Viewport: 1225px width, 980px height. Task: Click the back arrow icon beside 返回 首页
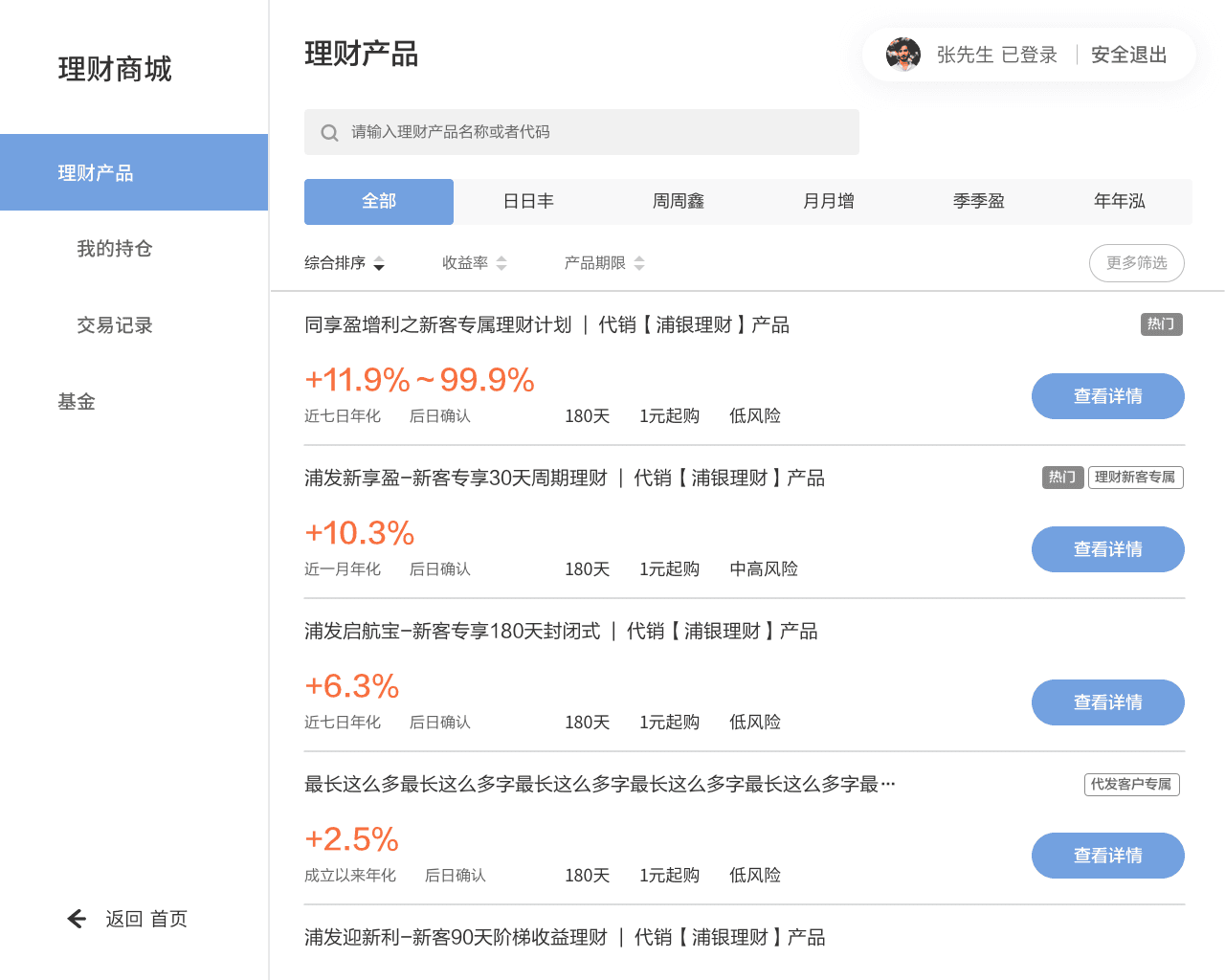coord(77,919)
